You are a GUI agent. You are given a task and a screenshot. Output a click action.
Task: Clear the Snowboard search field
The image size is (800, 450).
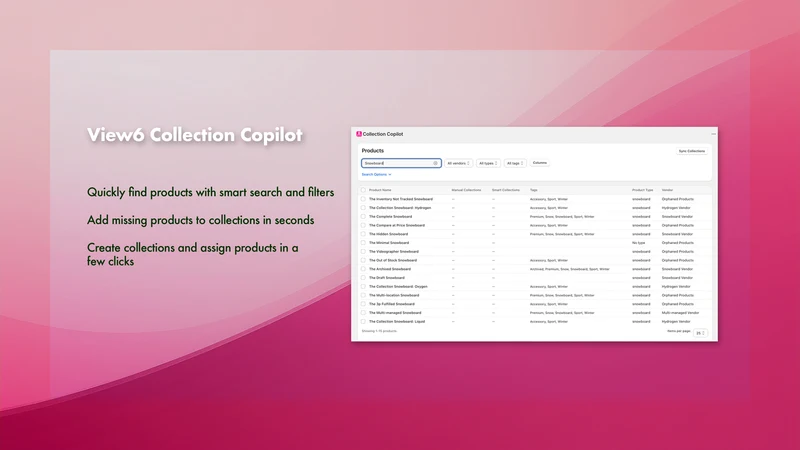coord(435,163)
